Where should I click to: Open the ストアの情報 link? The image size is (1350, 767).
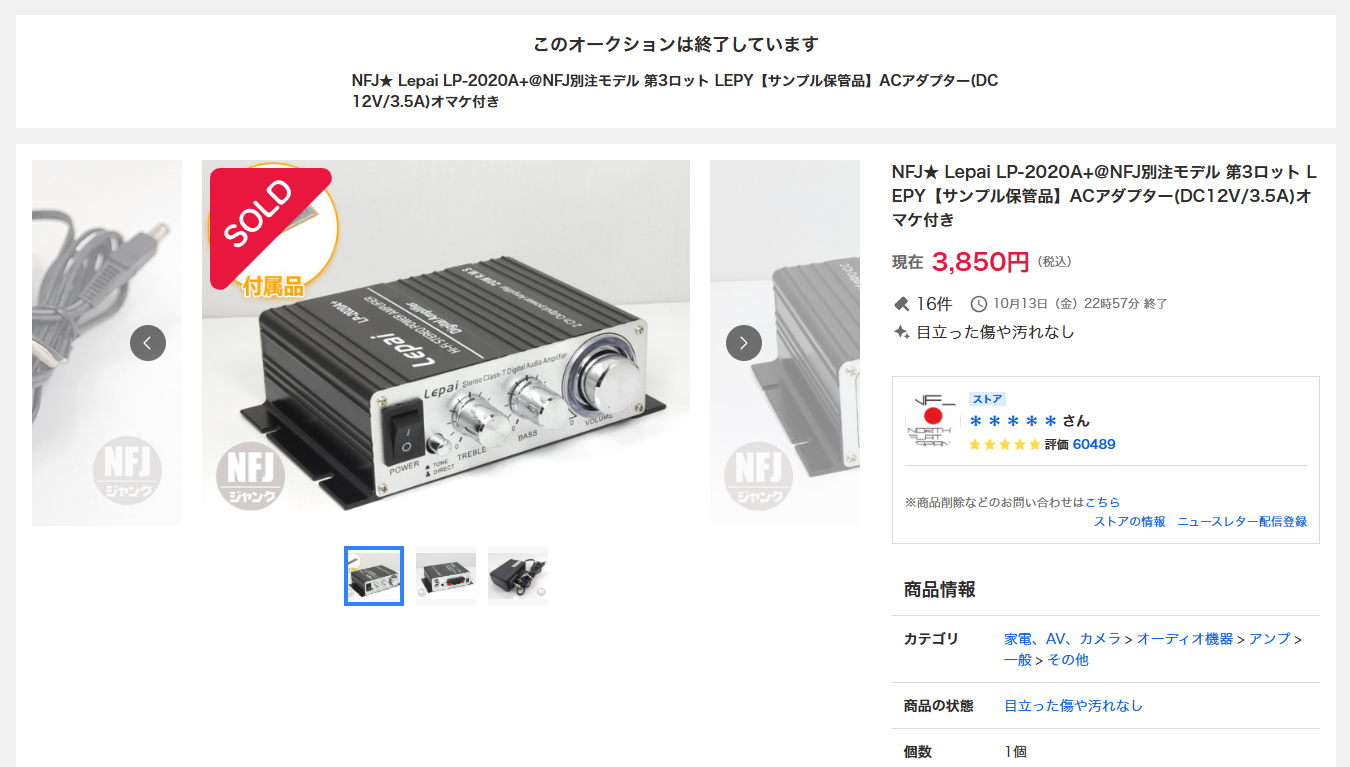[x=1129, y=521]
